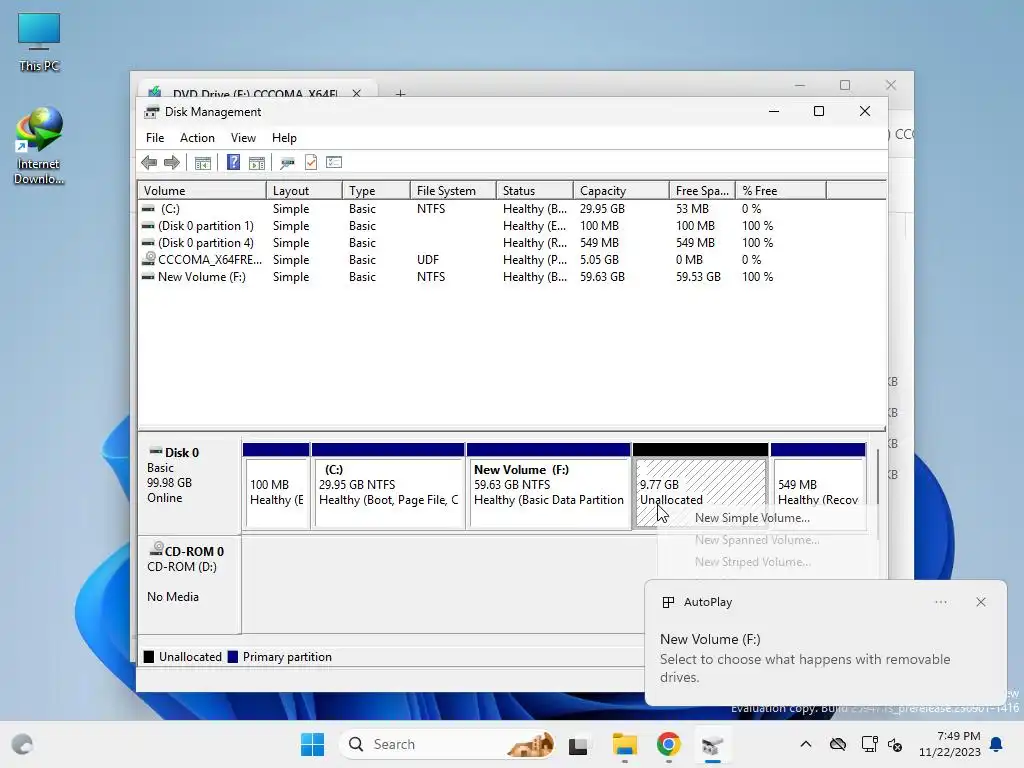
Task: Open AutoPlay notification options (three dots)
Action: pyautogui.click(x=940, y=602)
